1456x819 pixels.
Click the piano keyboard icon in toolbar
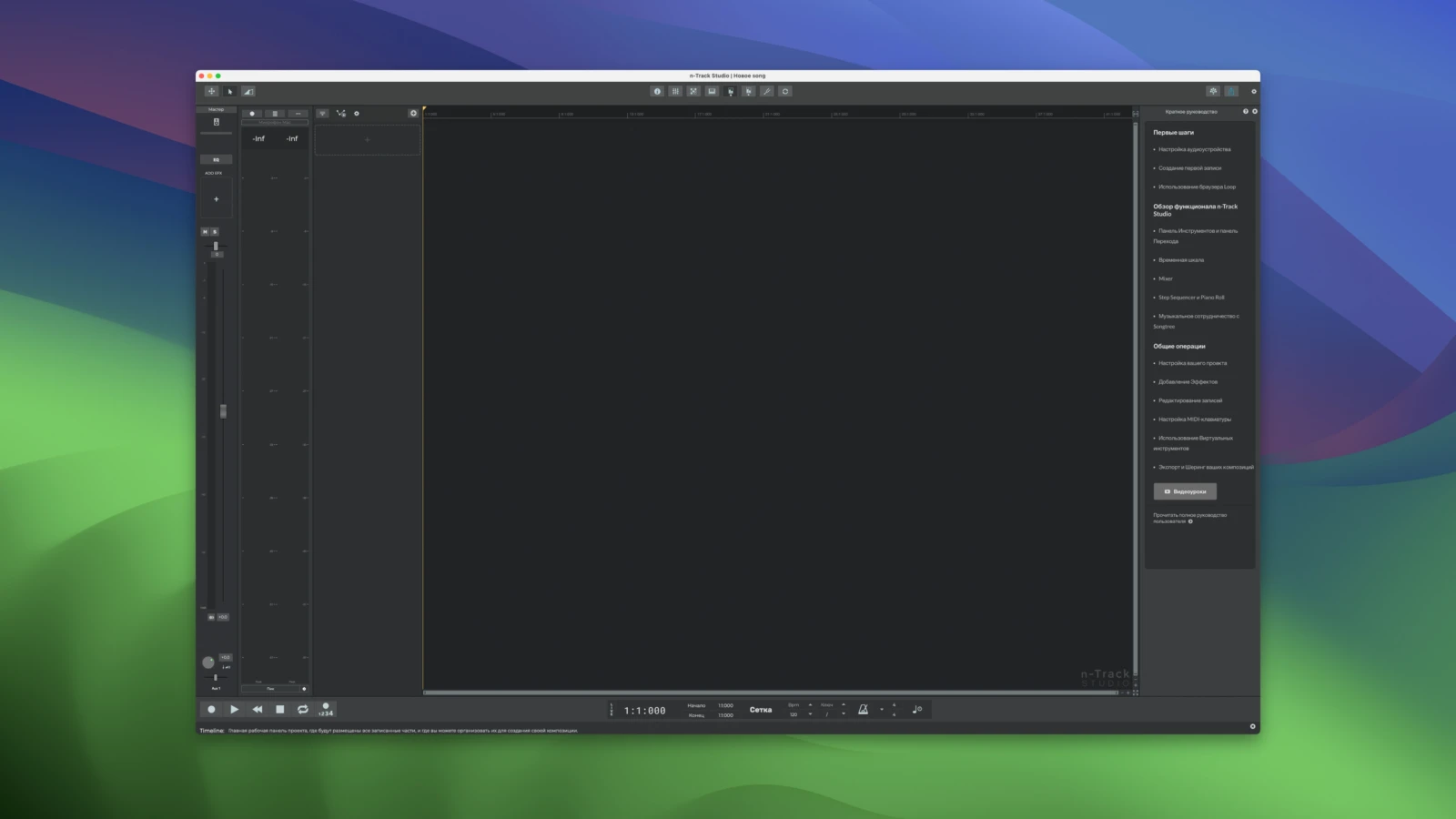[712, 91]
